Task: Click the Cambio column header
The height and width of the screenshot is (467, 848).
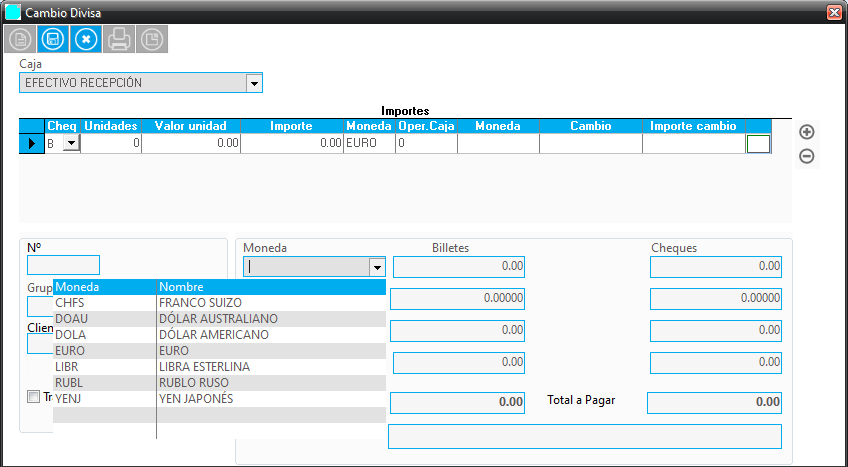Action: (x=591, y=126)
